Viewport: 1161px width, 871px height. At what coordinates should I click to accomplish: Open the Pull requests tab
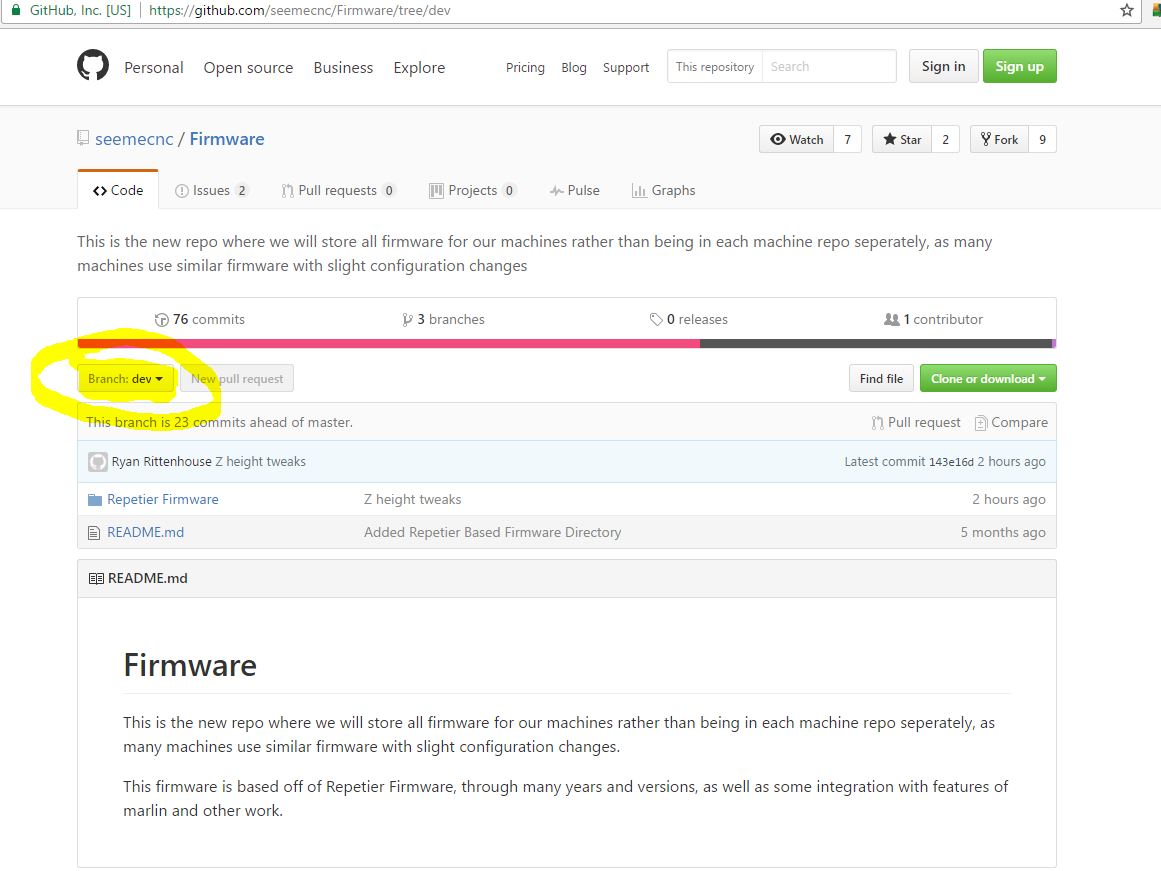(338, 190)
